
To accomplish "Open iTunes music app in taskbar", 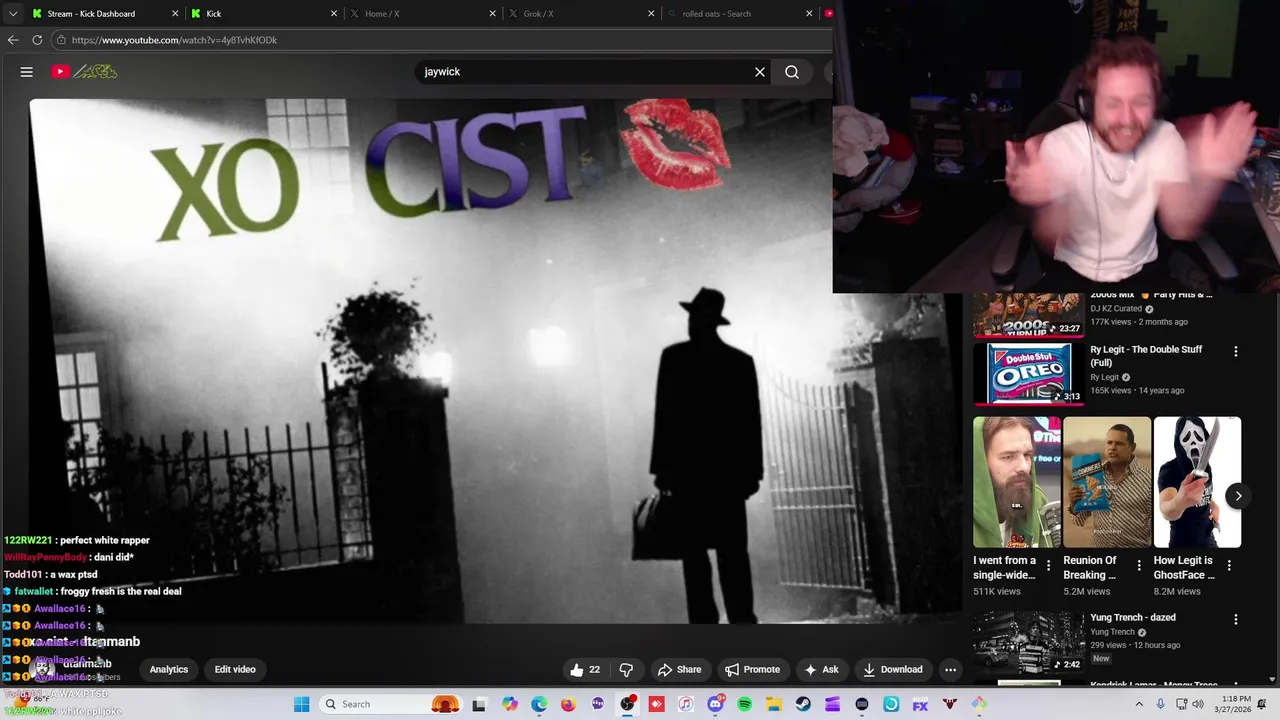I will pos(685,704).
